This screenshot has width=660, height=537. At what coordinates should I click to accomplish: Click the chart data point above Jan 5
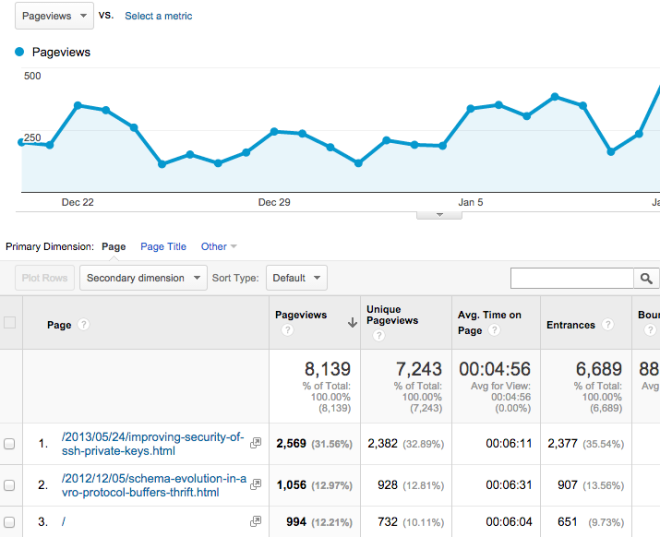[471, 109]
